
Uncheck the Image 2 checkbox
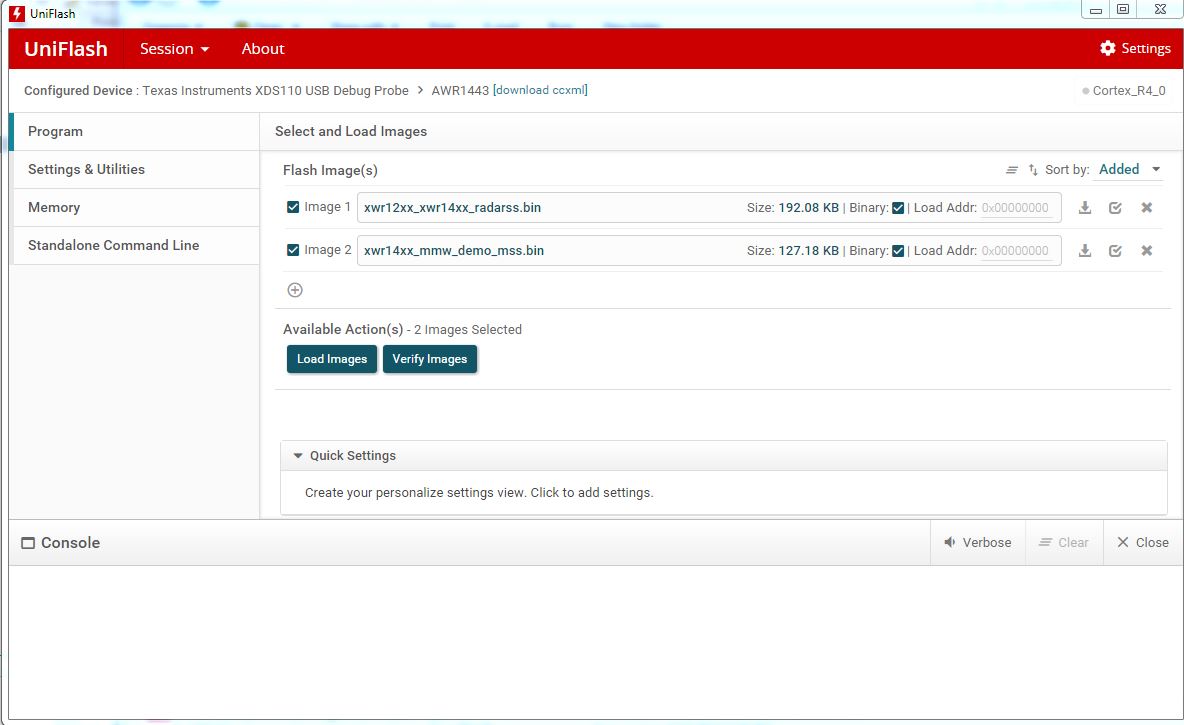click(x=293, y=250)
